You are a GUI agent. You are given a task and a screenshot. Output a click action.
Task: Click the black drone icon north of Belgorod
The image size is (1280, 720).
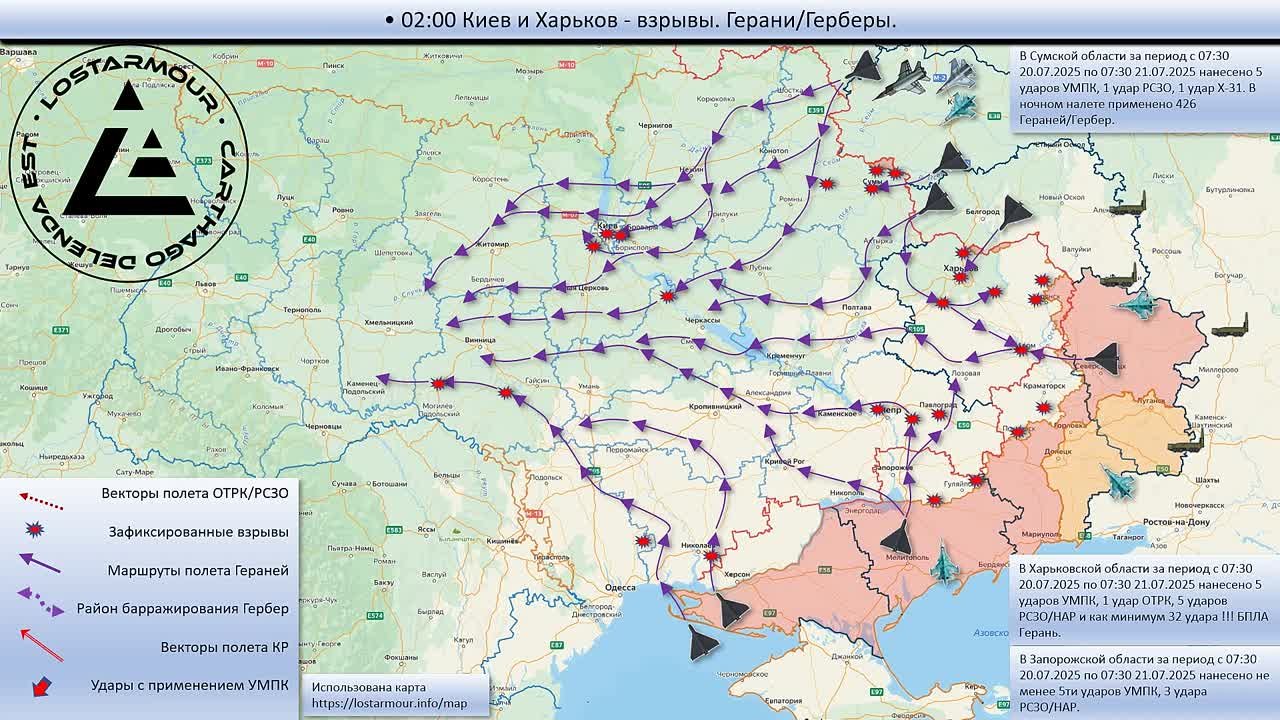[x=951, y=157]
